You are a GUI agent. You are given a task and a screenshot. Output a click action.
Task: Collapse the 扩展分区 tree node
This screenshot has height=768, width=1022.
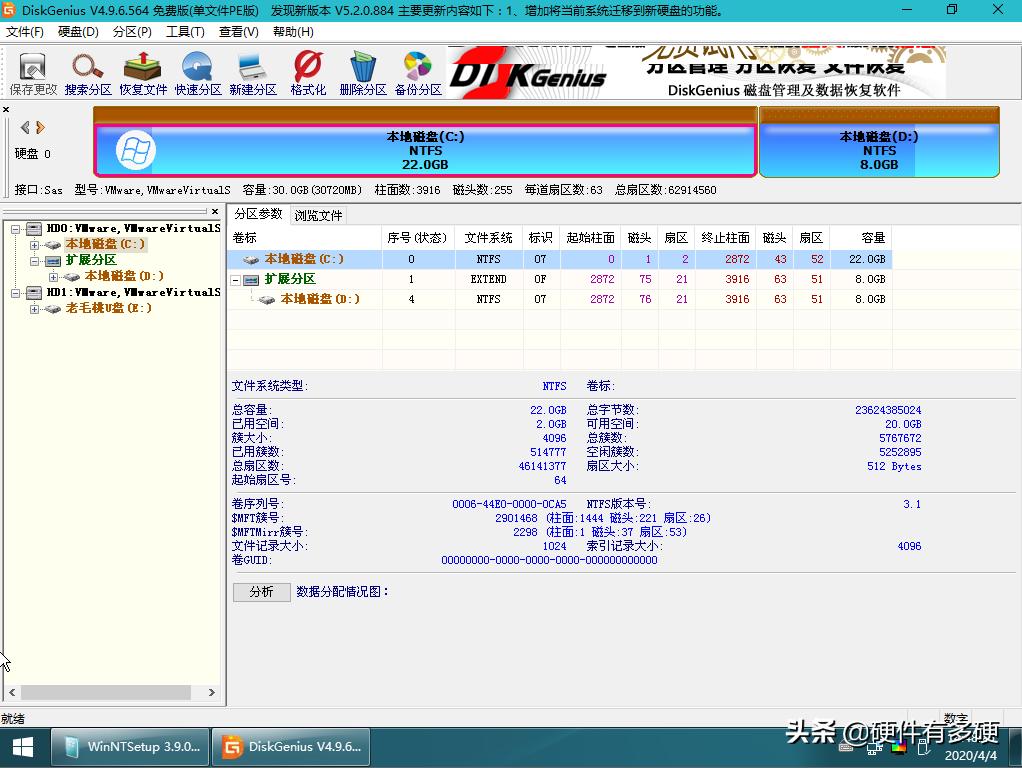[x=33, y=259]
